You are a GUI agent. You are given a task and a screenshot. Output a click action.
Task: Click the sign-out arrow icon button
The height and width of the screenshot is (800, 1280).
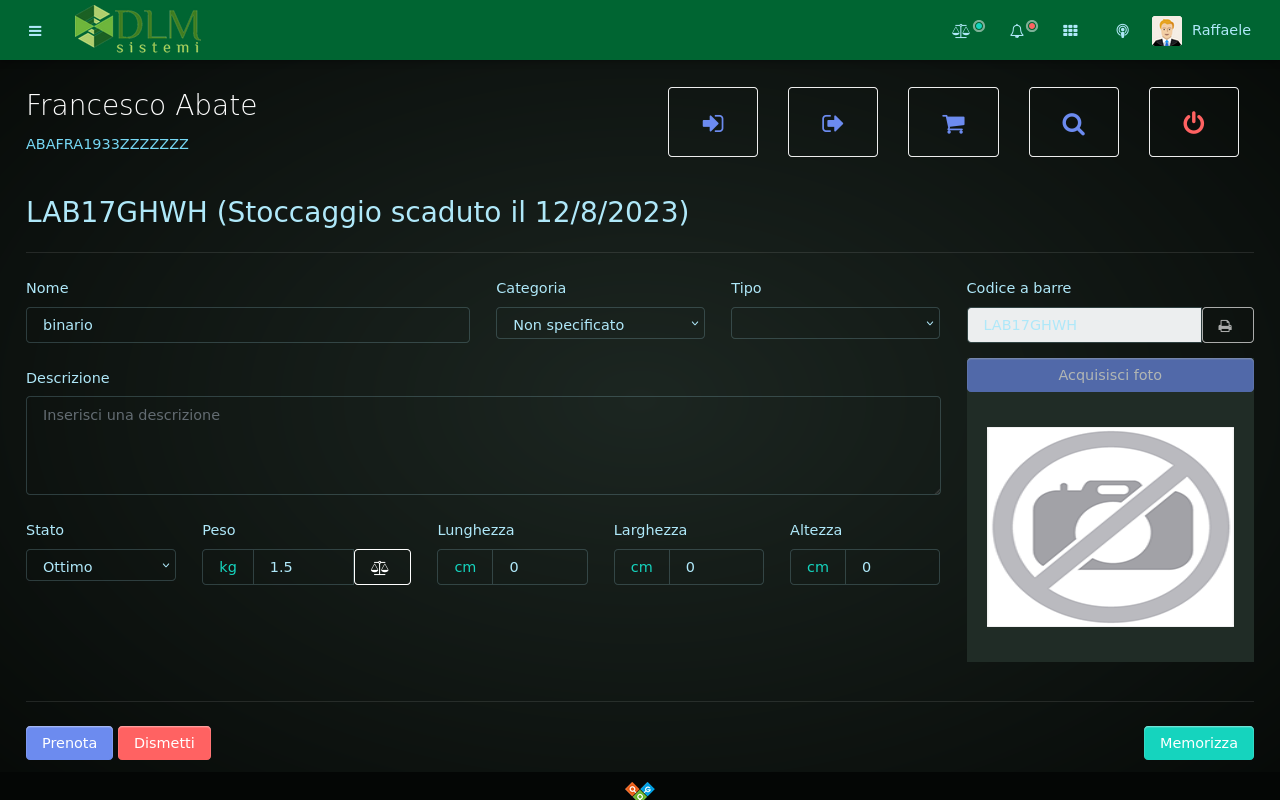pos(833,123)
